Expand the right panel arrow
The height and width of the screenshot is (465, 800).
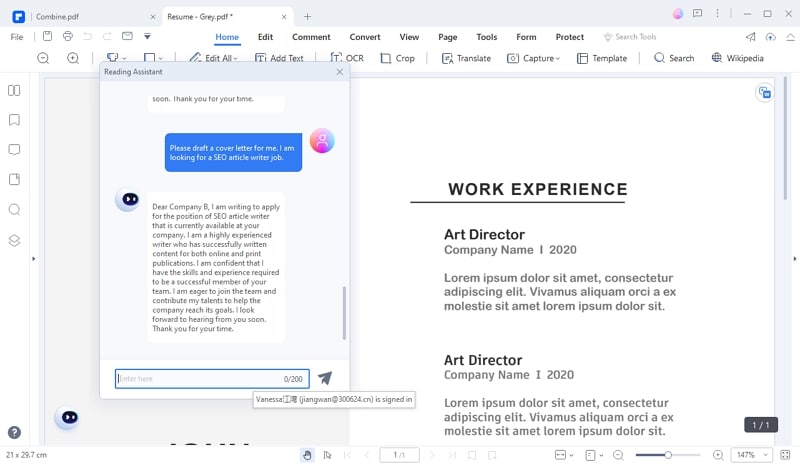coord(794,259)
